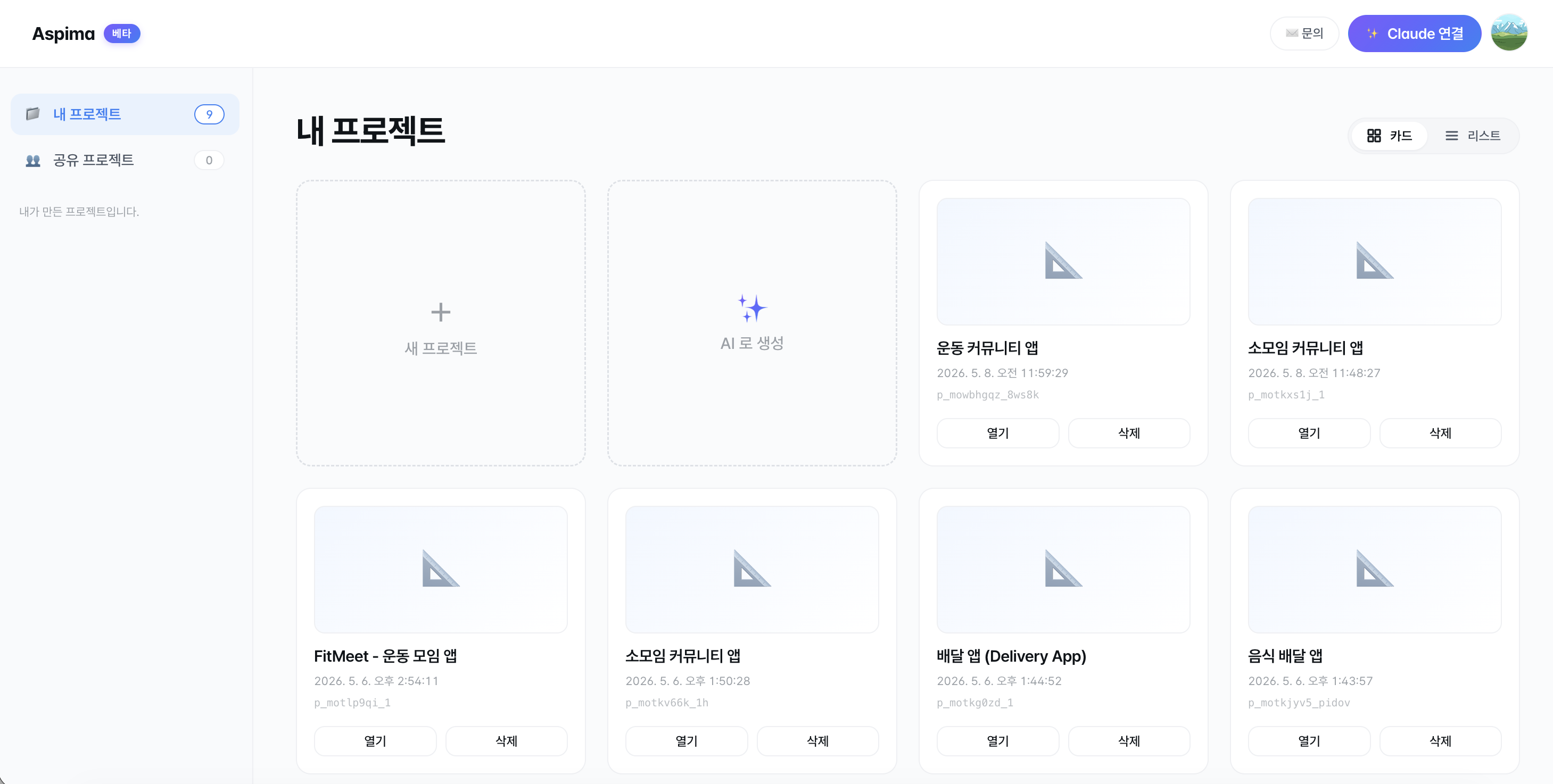Viewport: 1553px width, 784px height.
Task: Click 열기 for 음식 배달 앱
Action: point(1309,741)
